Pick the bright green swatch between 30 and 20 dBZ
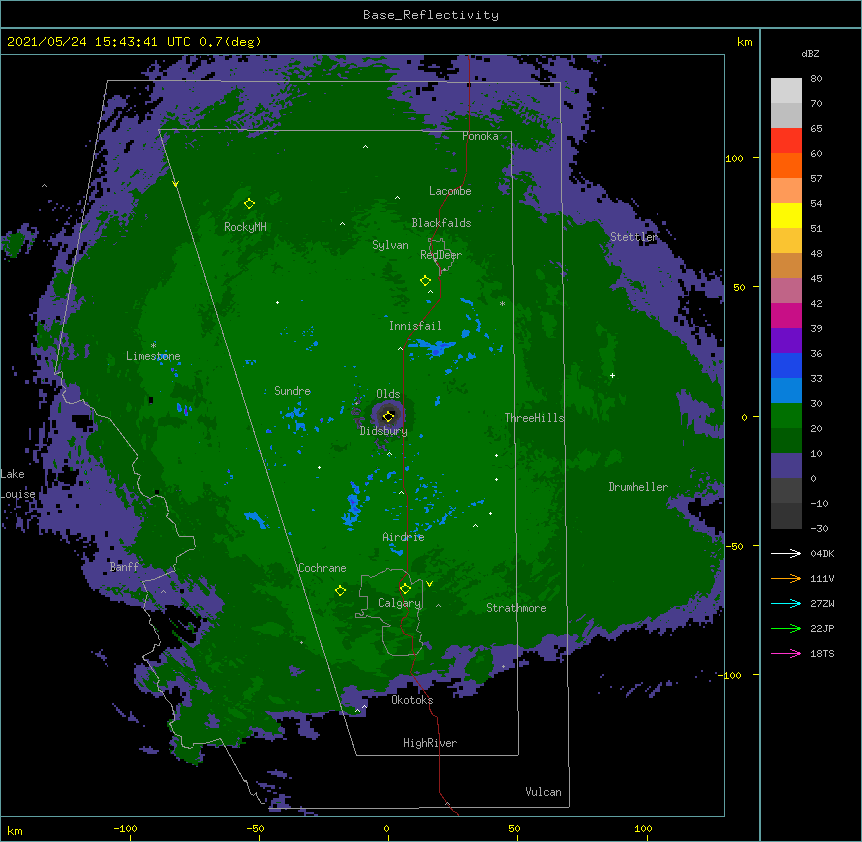Screen dimensions: 862x842 tap(786, 416)
